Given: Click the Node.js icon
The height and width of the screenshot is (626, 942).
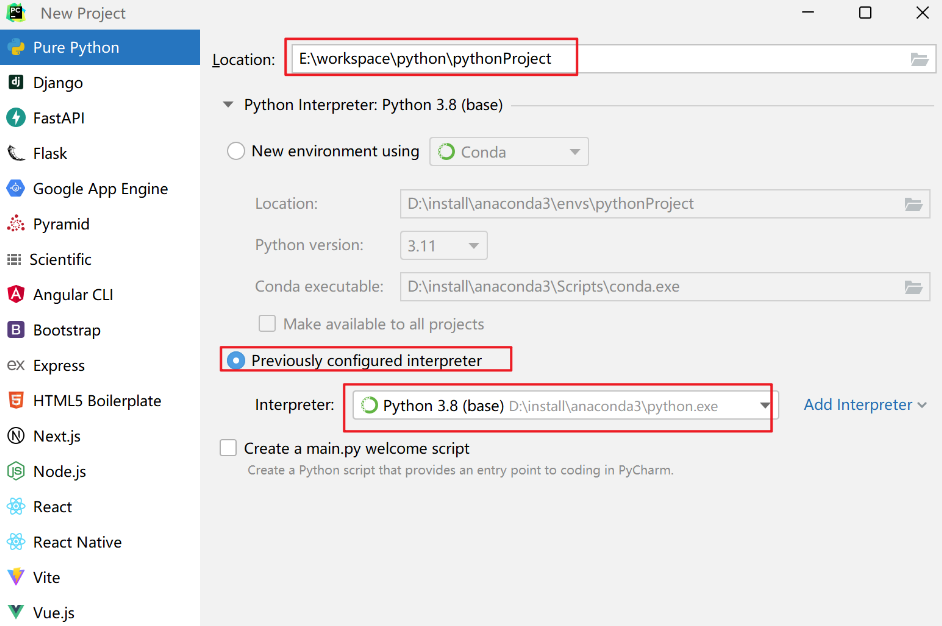Looking at the screenshot, I should [16, 472].
